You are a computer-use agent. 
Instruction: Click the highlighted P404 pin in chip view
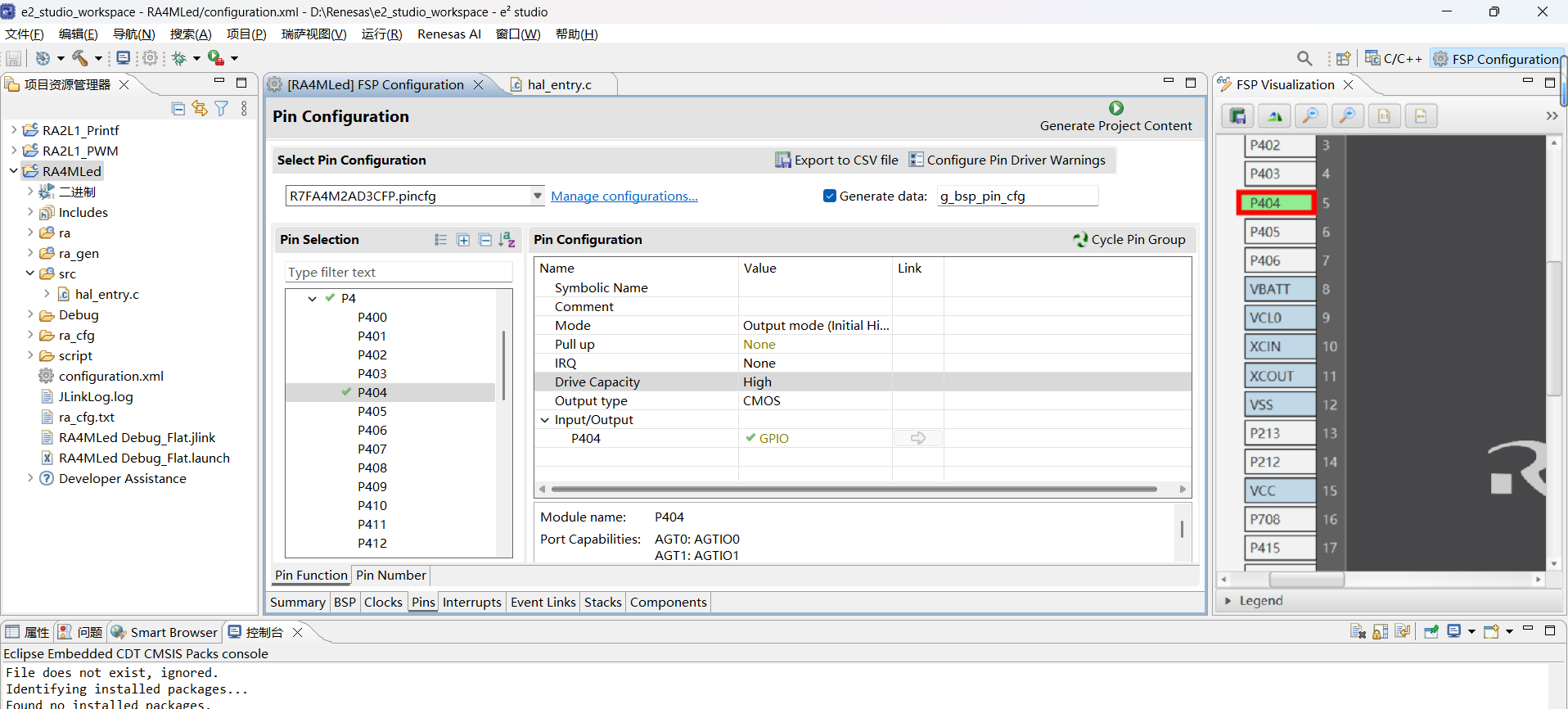point(1276,203)
